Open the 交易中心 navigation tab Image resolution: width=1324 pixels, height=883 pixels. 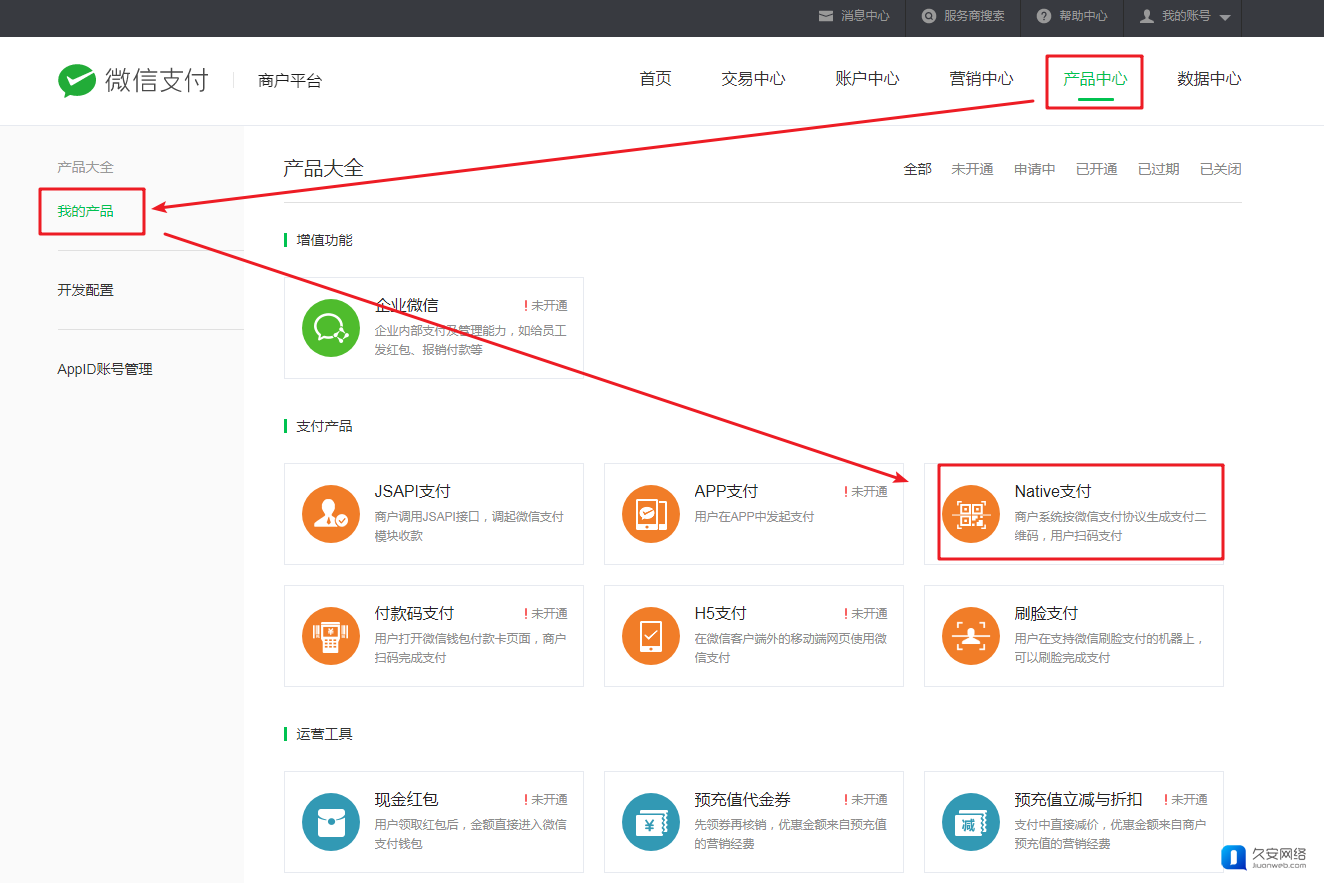pos(753,79)
